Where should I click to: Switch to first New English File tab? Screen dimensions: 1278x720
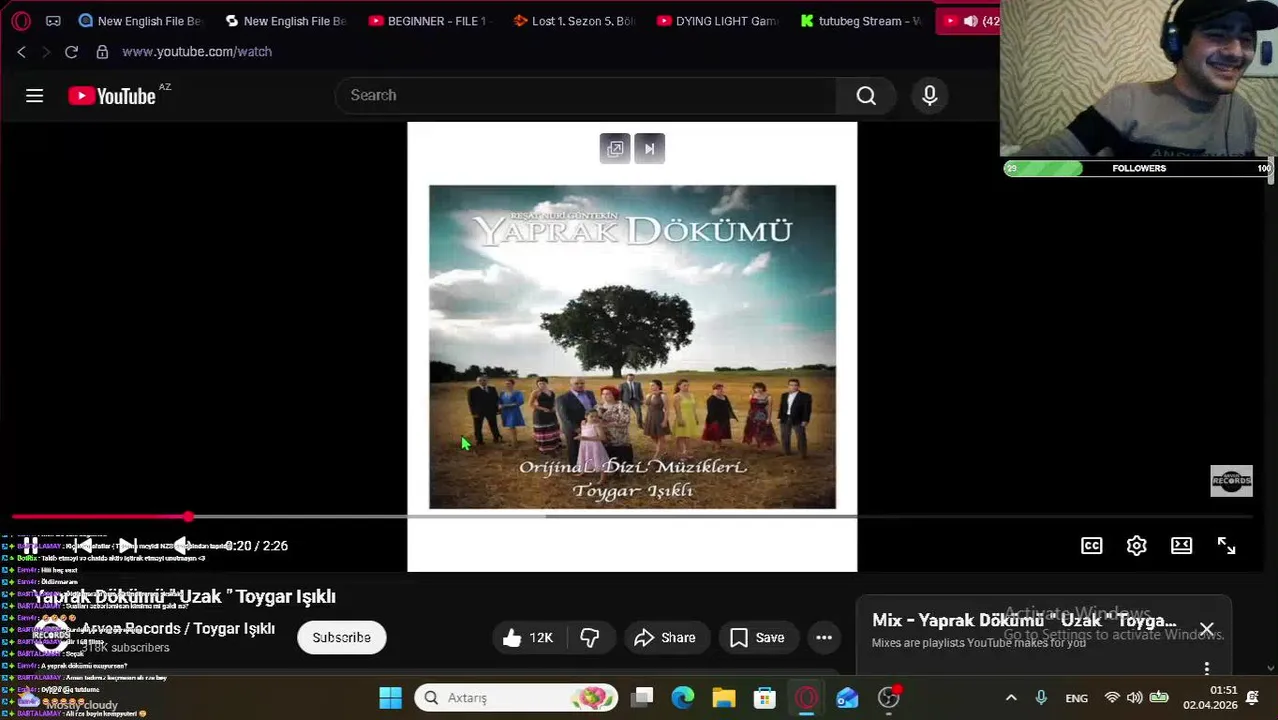tap(140, 20)
